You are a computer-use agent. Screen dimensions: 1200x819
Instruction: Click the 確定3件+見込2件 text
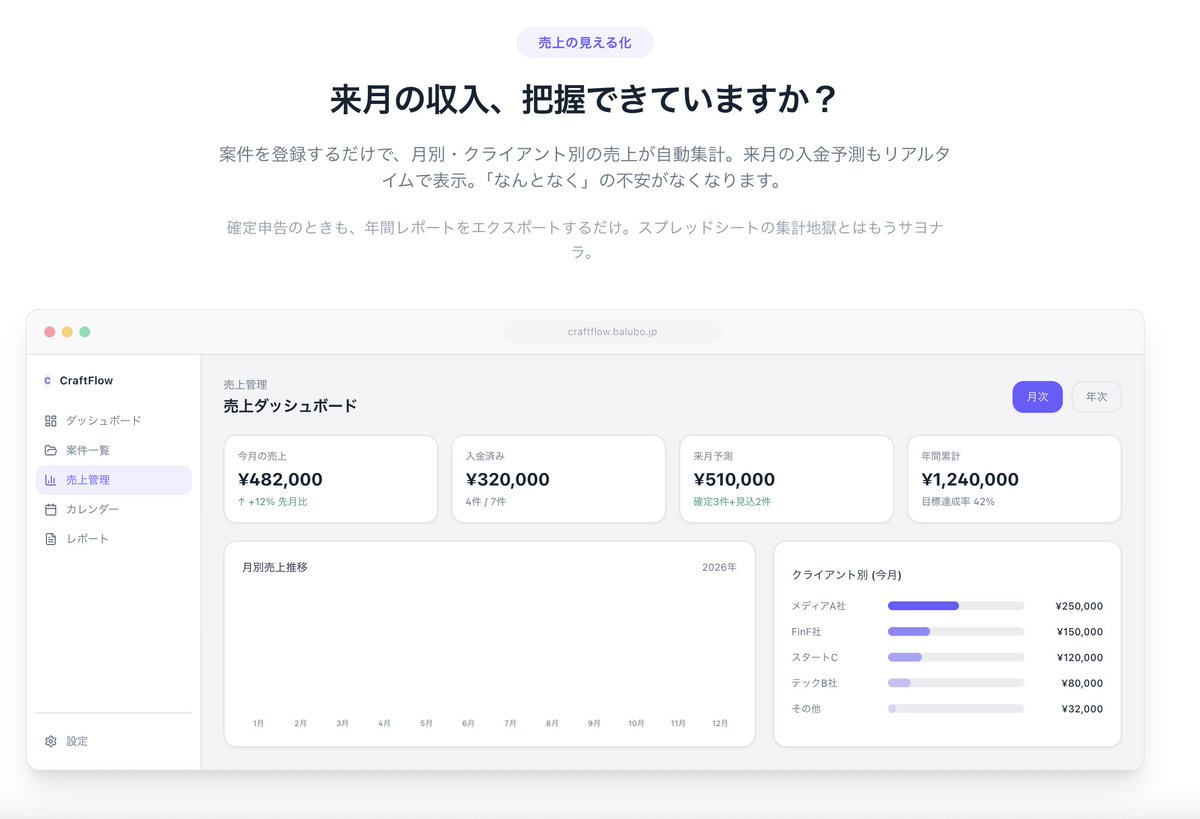click(x=732, y=502)
